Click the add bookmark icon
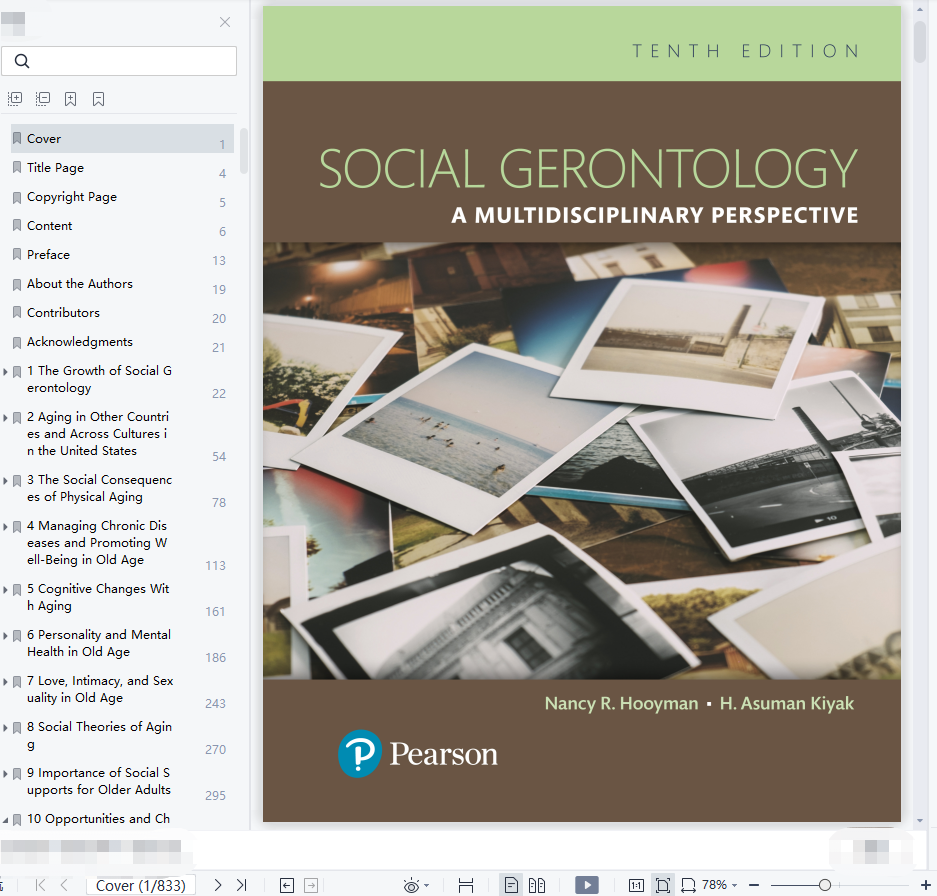The height and width of the screenshot is (896, 937). click(x=71, y=99)
